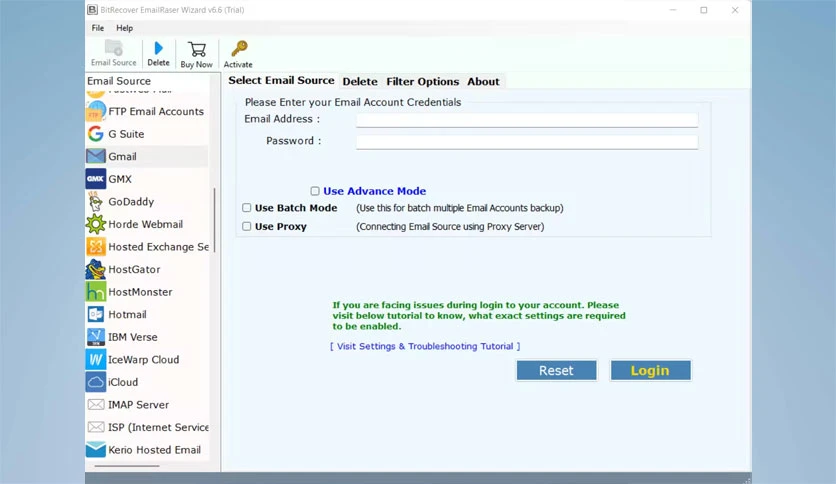Switch to the Delete tab
836x484 pixels.
point(360,82)
